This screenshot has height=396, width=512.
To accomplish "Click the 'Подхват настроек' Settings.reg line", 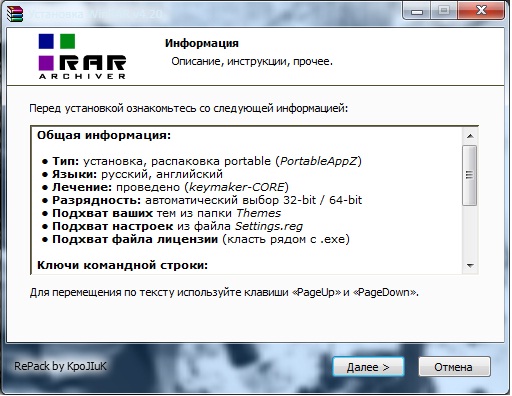I will (172, 226).
